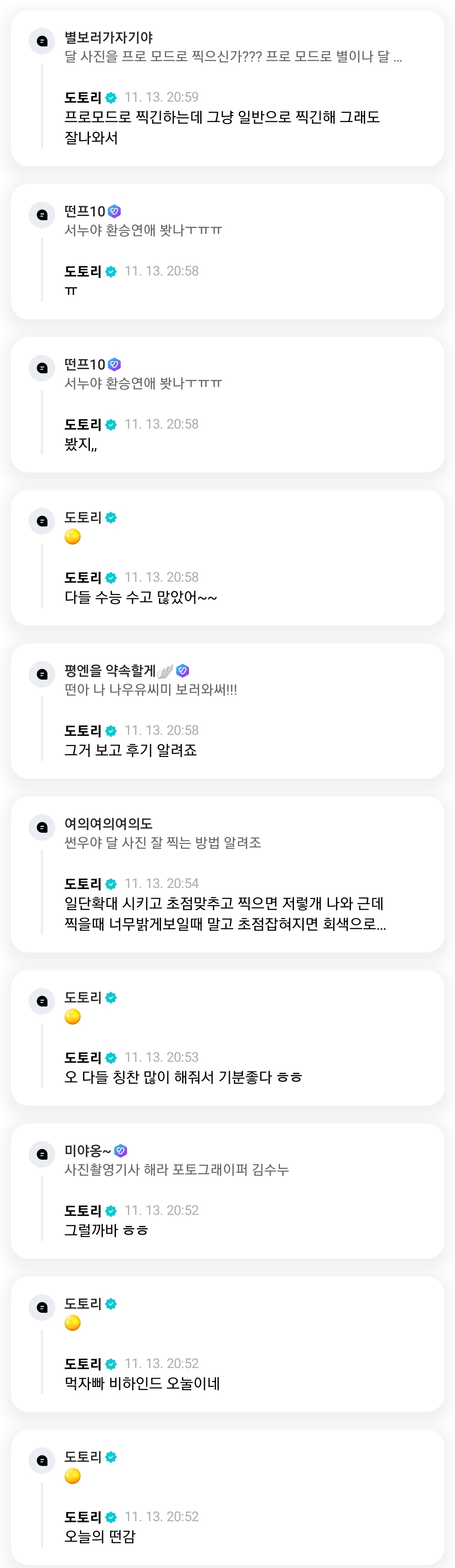Click yellow emoji above "오 다들 칭찬" reply

(x=73, y=1017)
